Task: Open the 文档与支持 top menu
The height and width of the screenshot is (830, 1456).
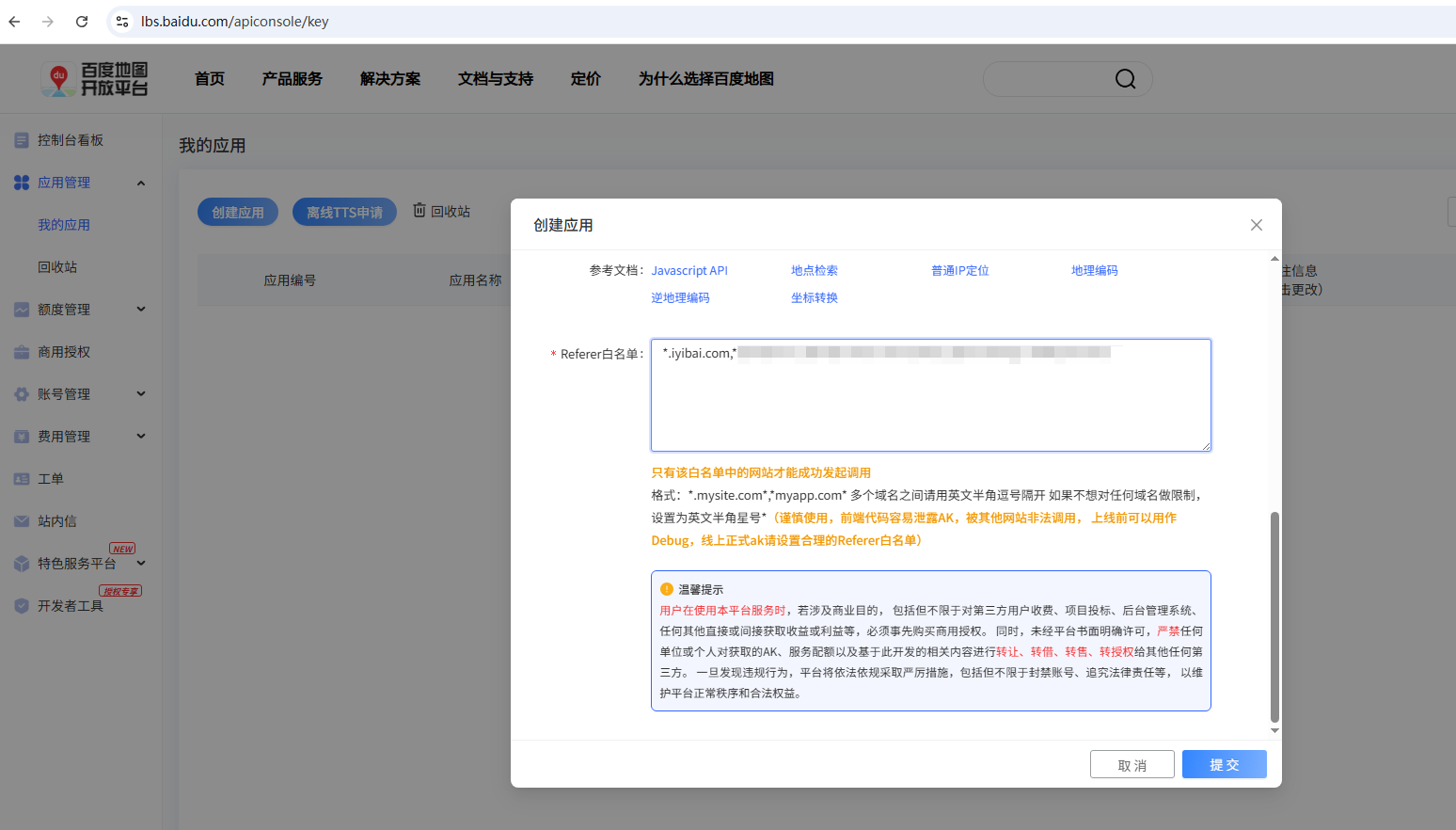Action: point(495,79)
